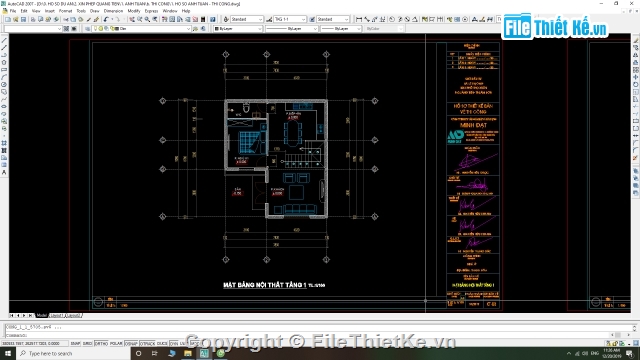Screen dimensions: 640x360
Task: Select the Line tool in Draw toolbar
Action: point(4,40)
